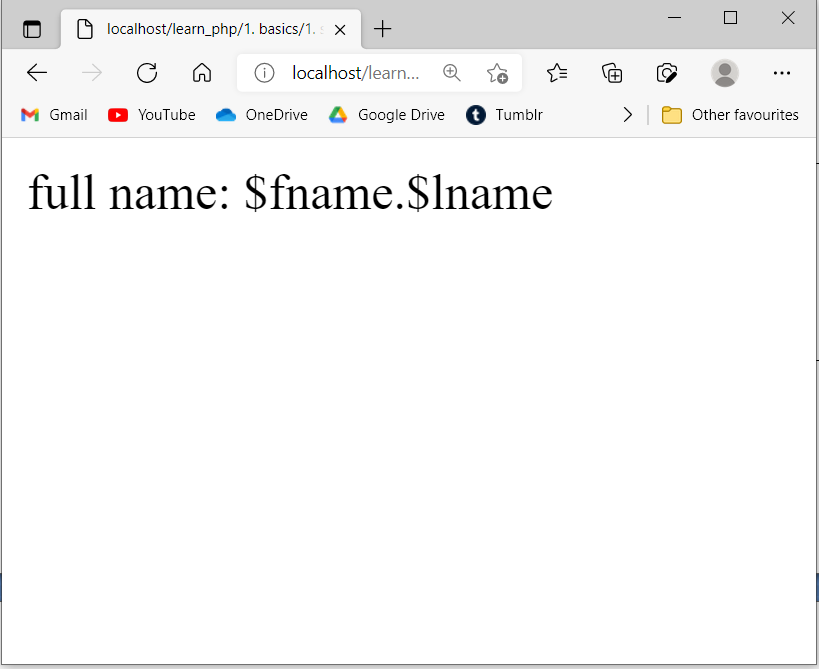This screenshot has height=669, width=819.
Task: Open the Collections icon
Action: 612,73
